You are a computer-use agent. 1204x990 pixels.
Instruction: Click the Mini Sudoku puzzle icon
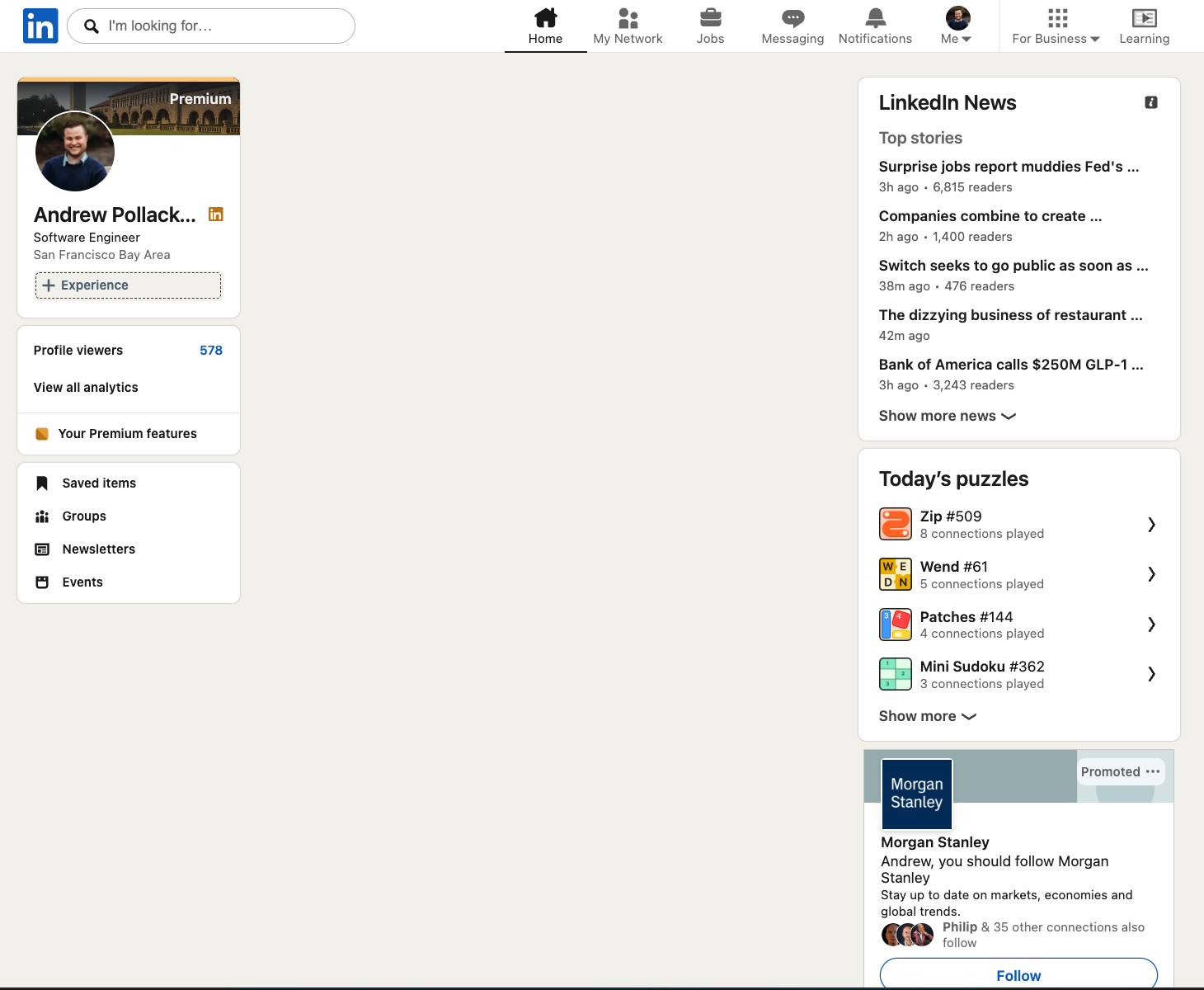point(896,674)
